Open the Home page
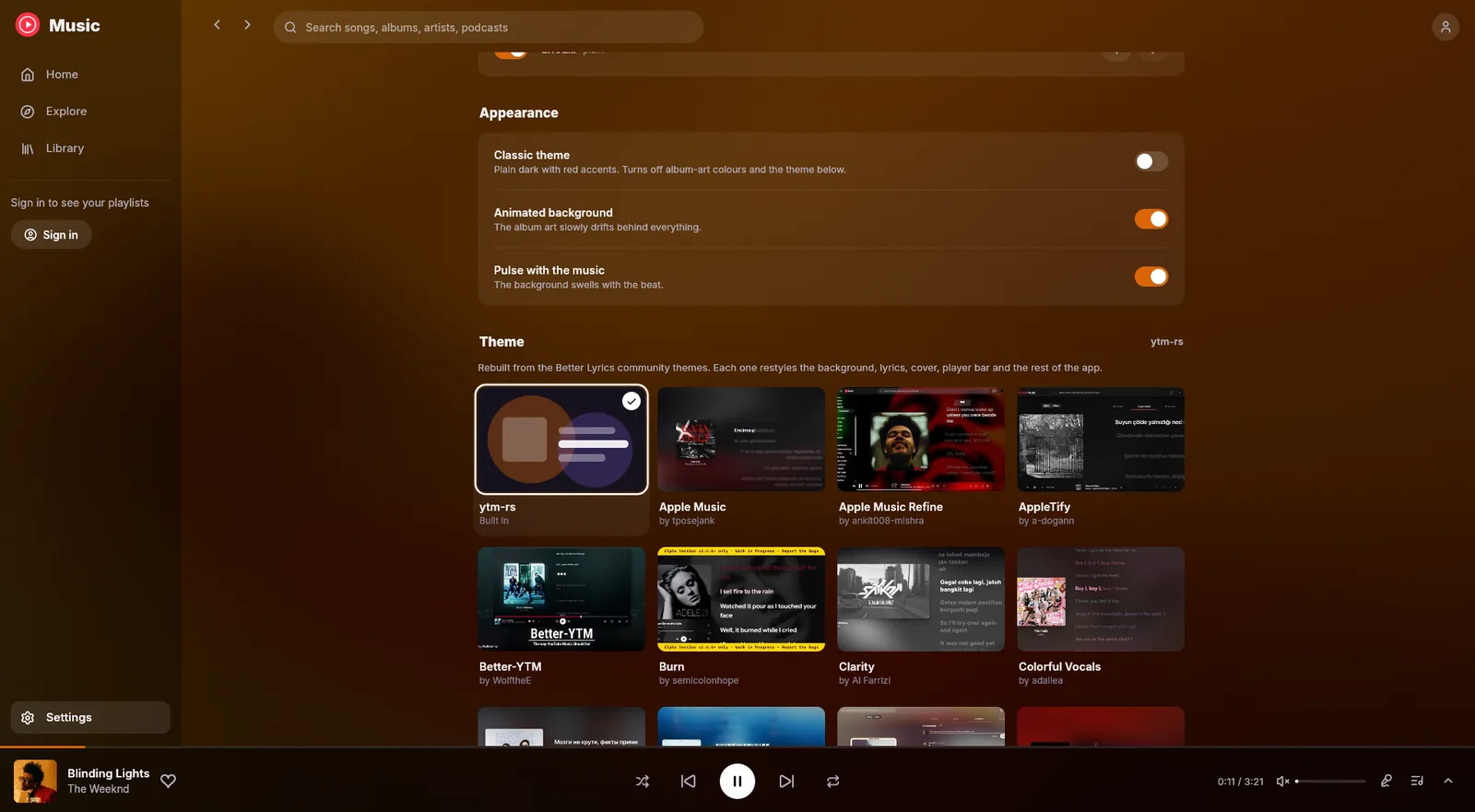Image resolution: width=1475 pixels, height=812 pixels. 90,75
